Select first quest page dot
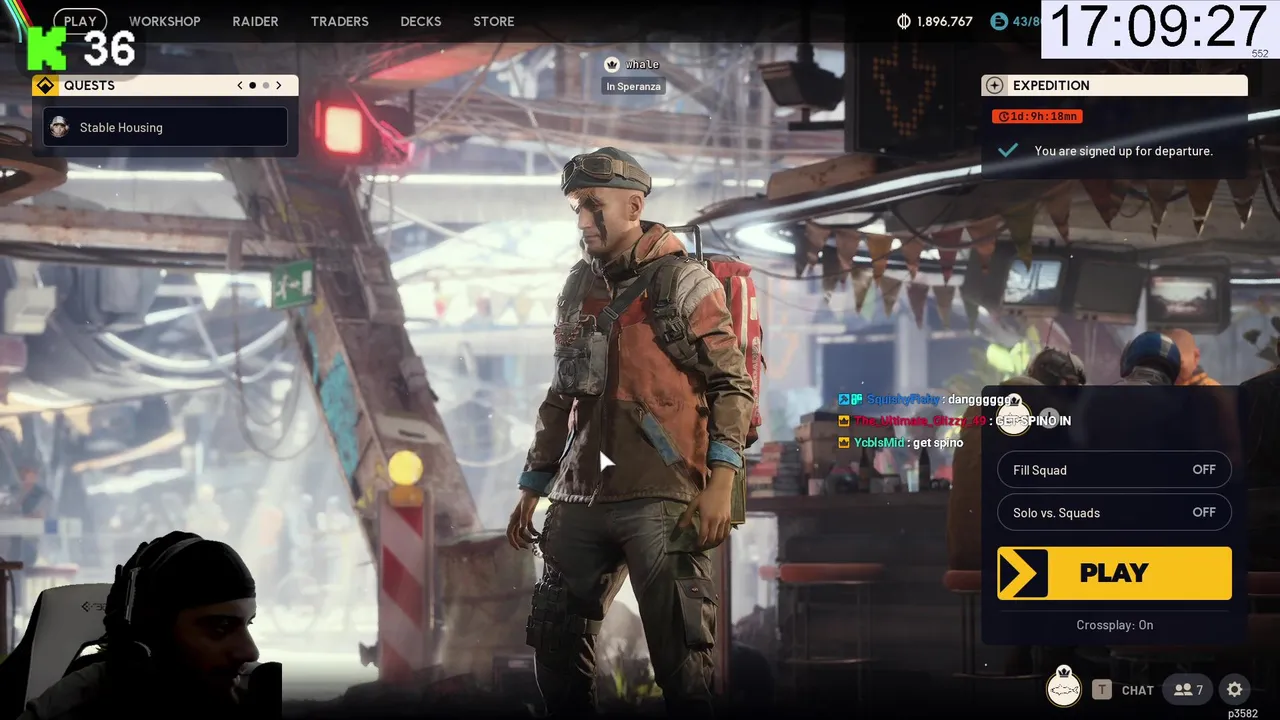Screen dimensions: 1280x720 point(252,85)
